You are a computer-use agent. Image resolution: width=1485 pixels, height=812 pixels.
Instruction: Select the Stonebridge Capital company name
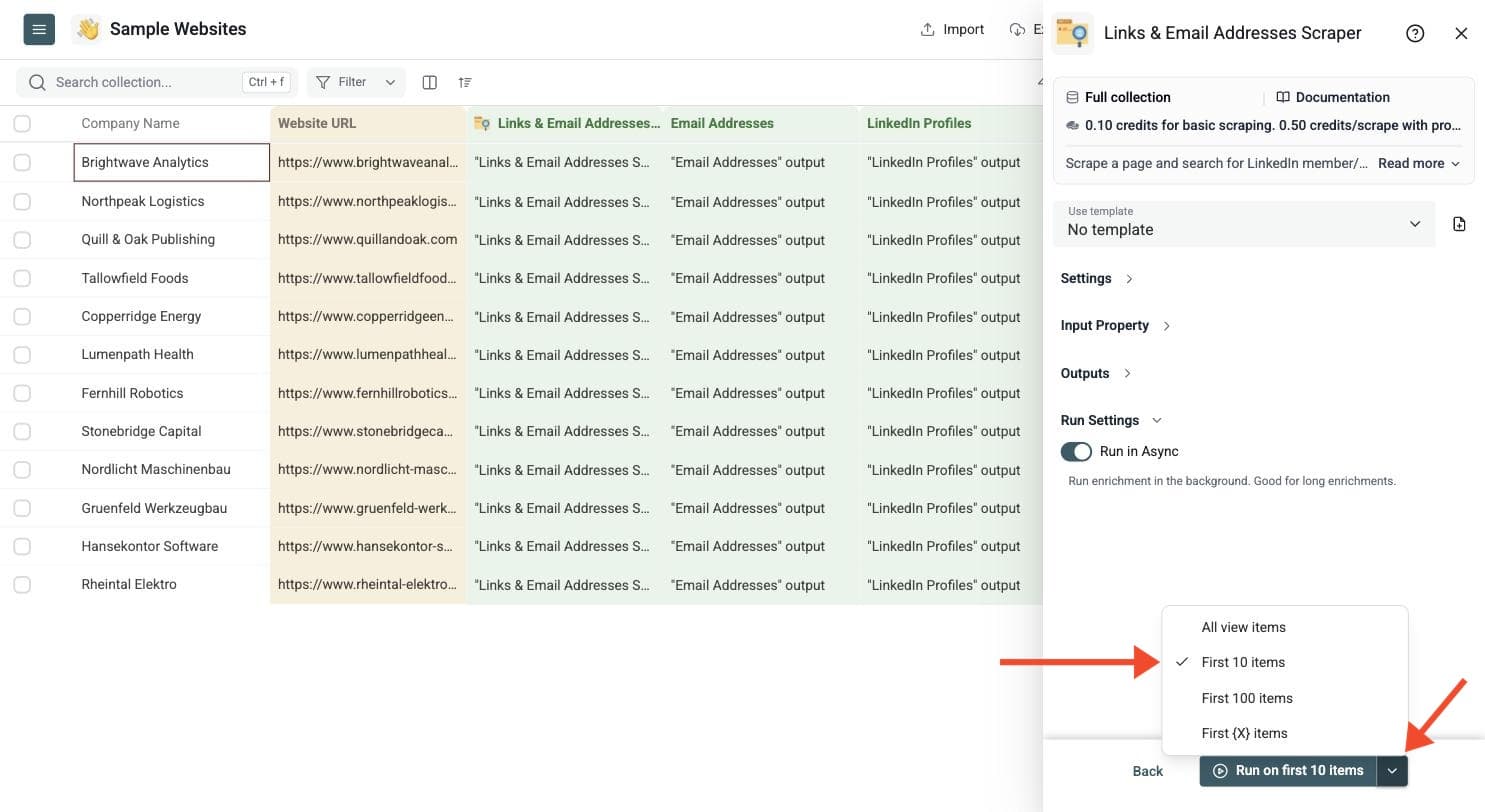[141, 432]
